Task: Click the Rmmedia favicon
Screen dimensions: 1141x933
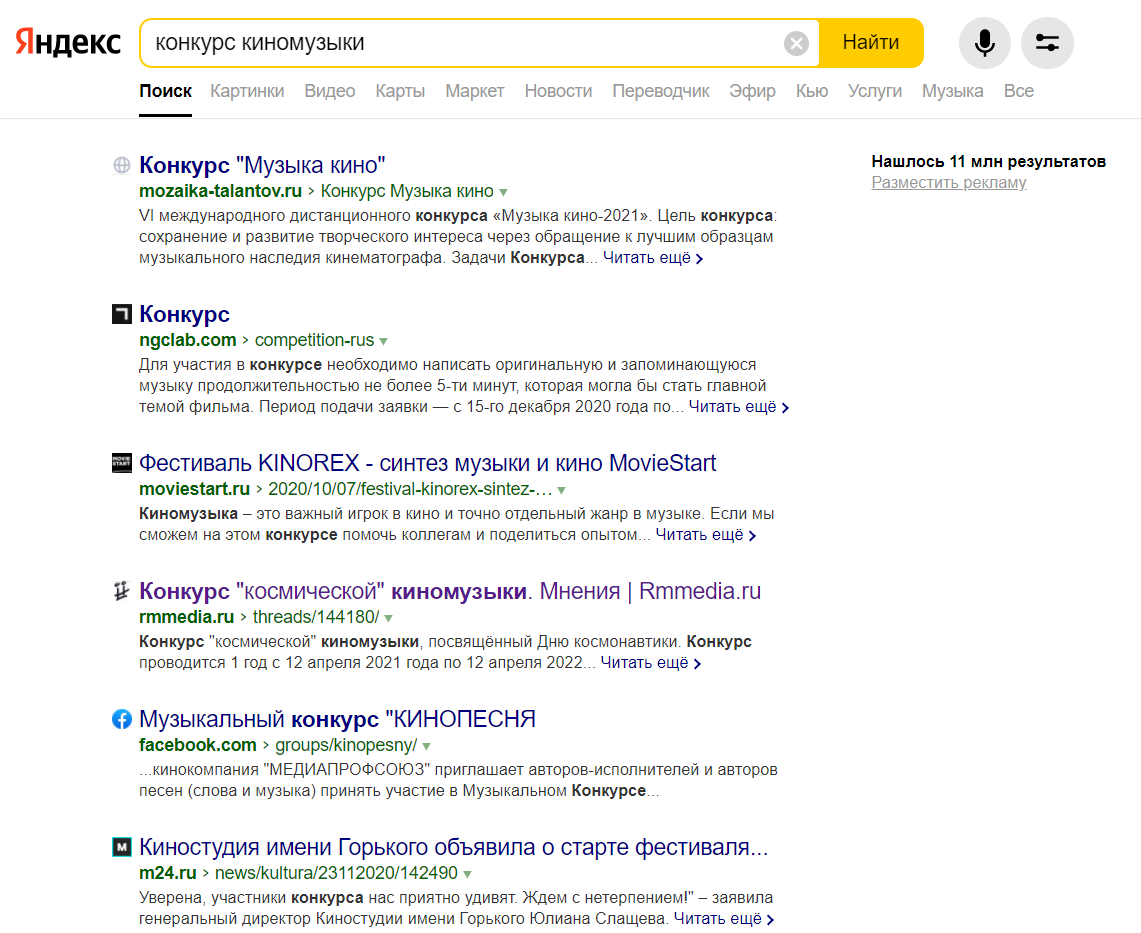Action: click(122, 591)
